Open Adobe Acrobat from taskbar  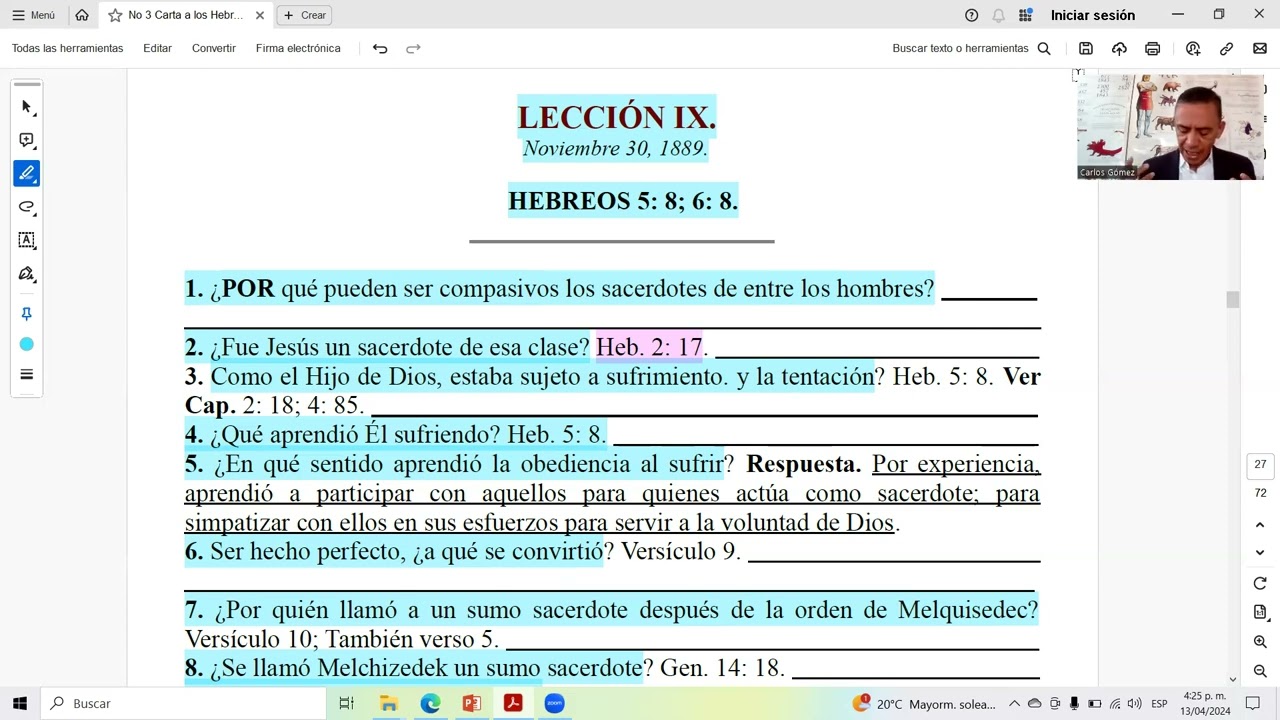[513, 703]
